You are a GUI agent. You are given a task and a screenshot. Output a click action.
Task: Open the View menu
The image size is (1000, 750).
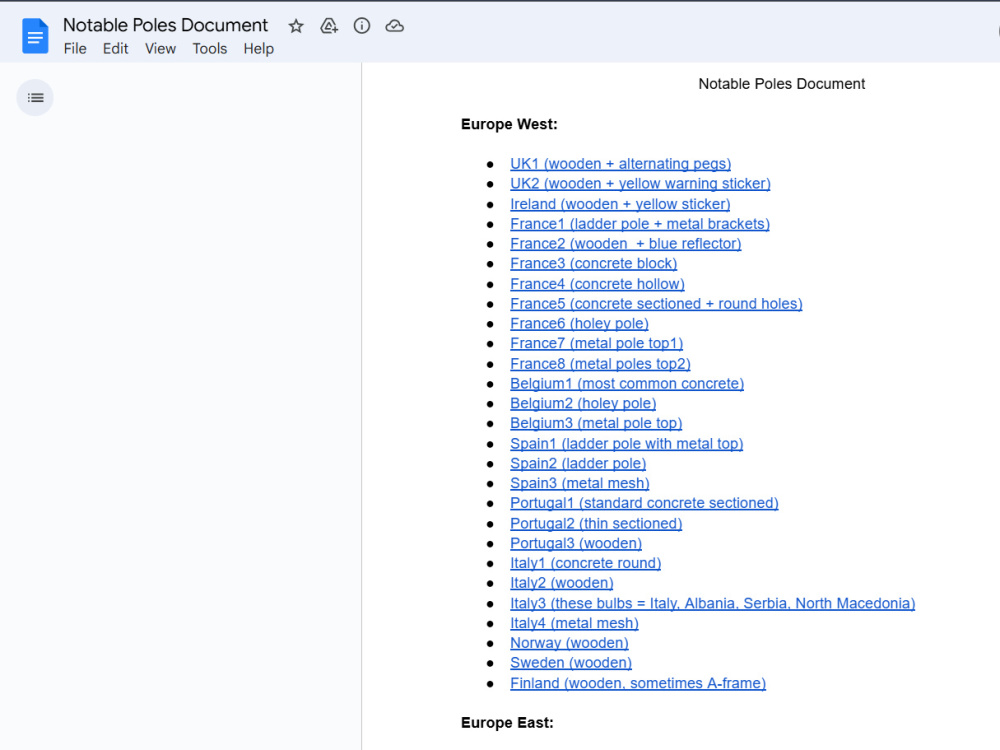[x=160, y=49]
